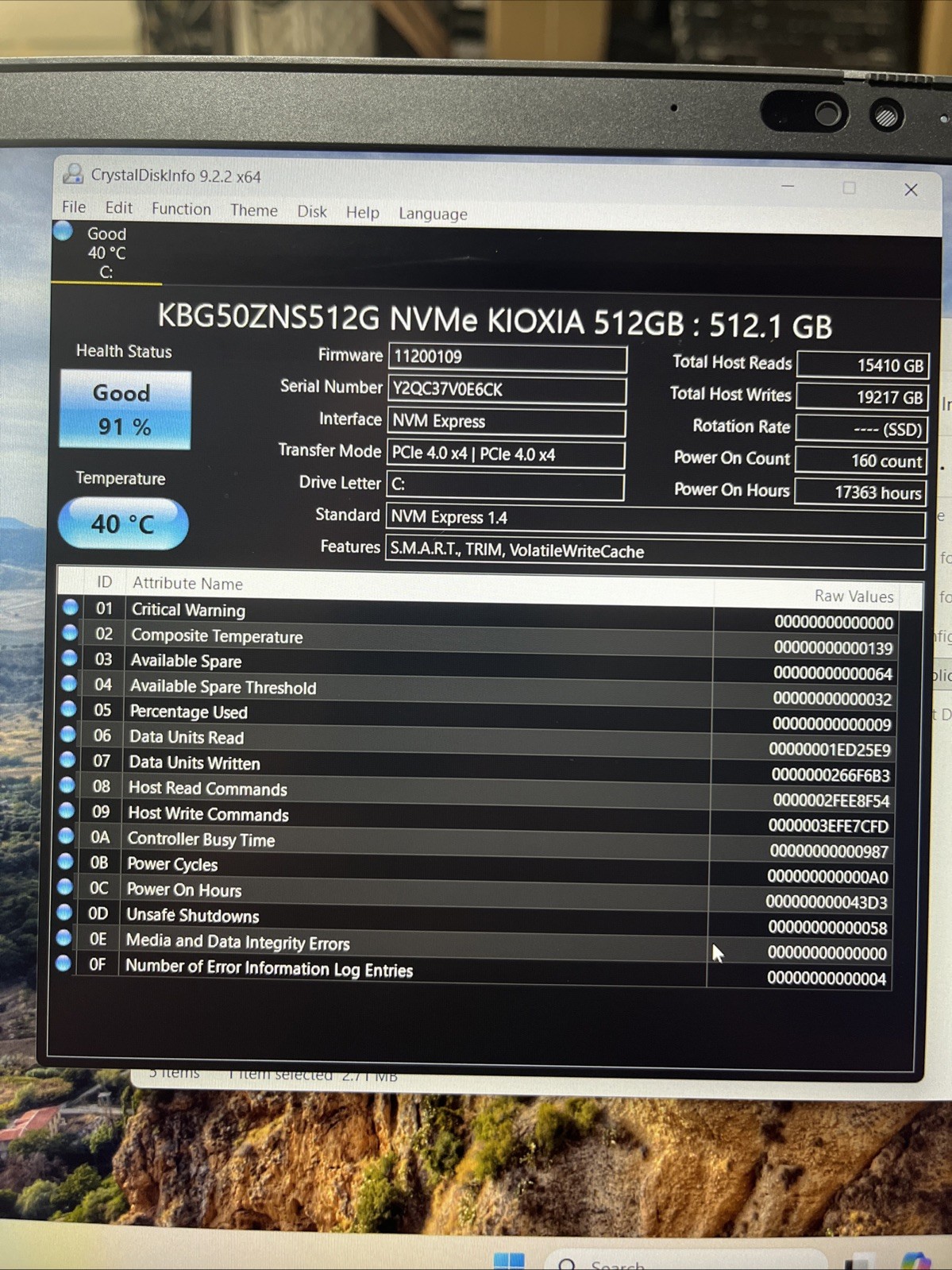952x1270 pixels.
Task: Click the Features field S.M.A.R.T., TRIM
Action: pyautogui.click(x=655, y=552)
